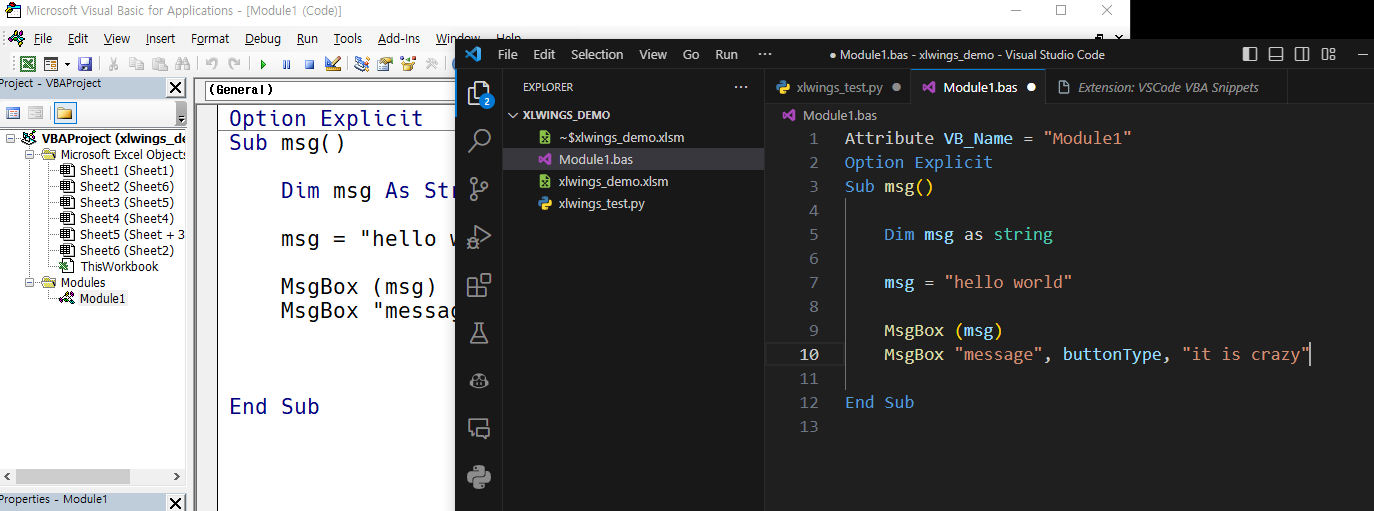Open Search view in VS Code activity bar
Screen dimensions: 1374x511
(480, 140)
